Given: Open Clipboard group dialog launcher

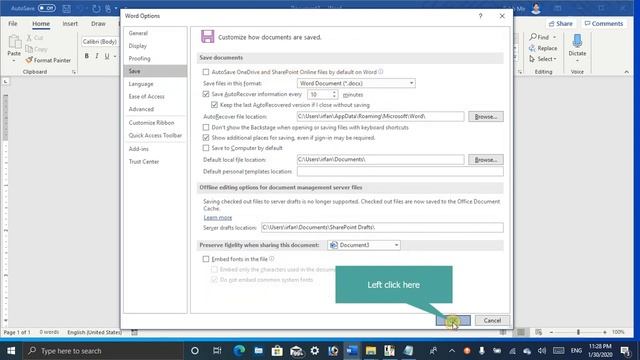Looking at the screenshot, I should pyautogui.click(x=74, y=72).
